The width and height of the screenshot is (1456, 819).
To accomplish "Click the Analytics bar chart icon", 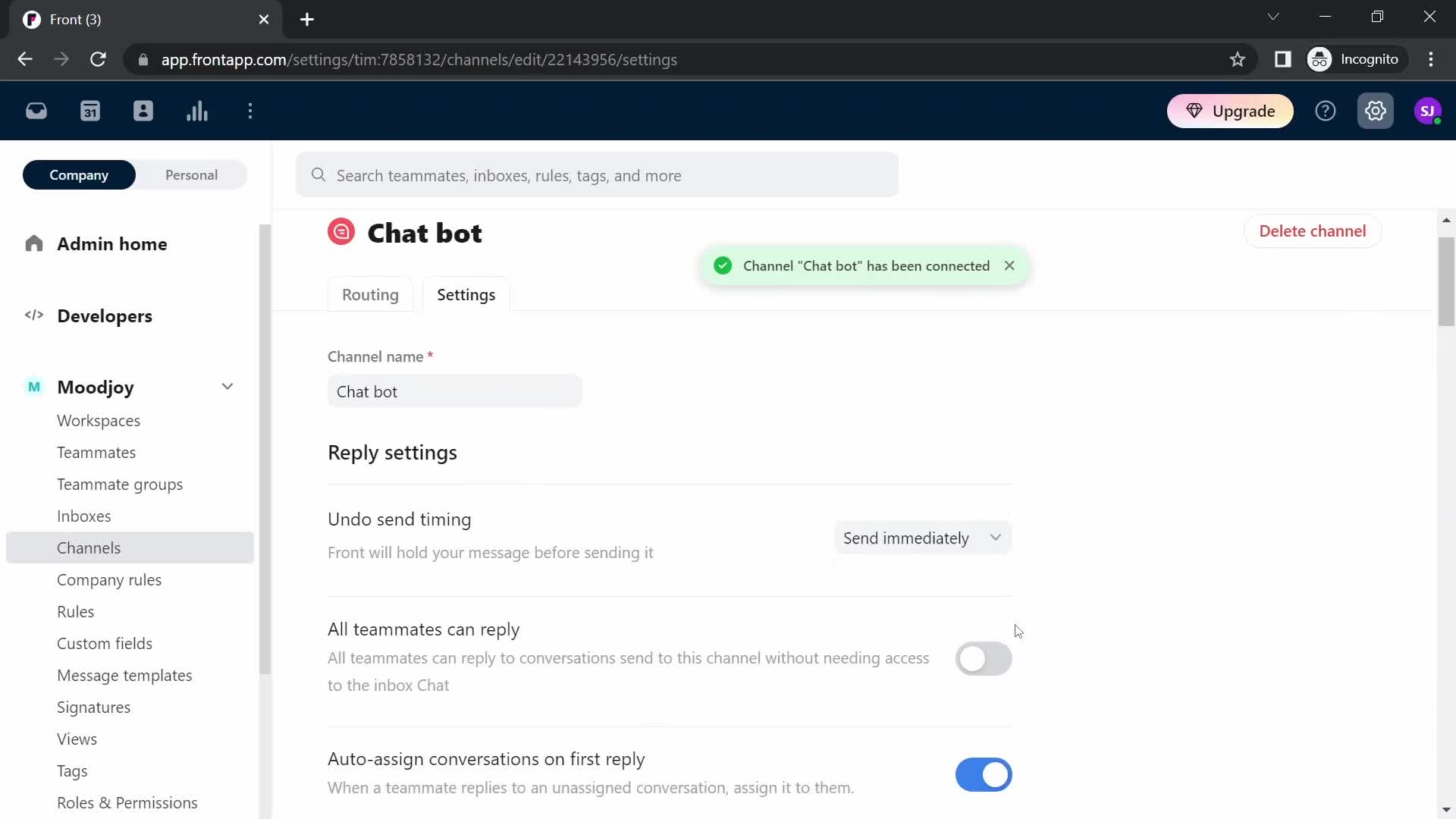I will pos(197,111).
